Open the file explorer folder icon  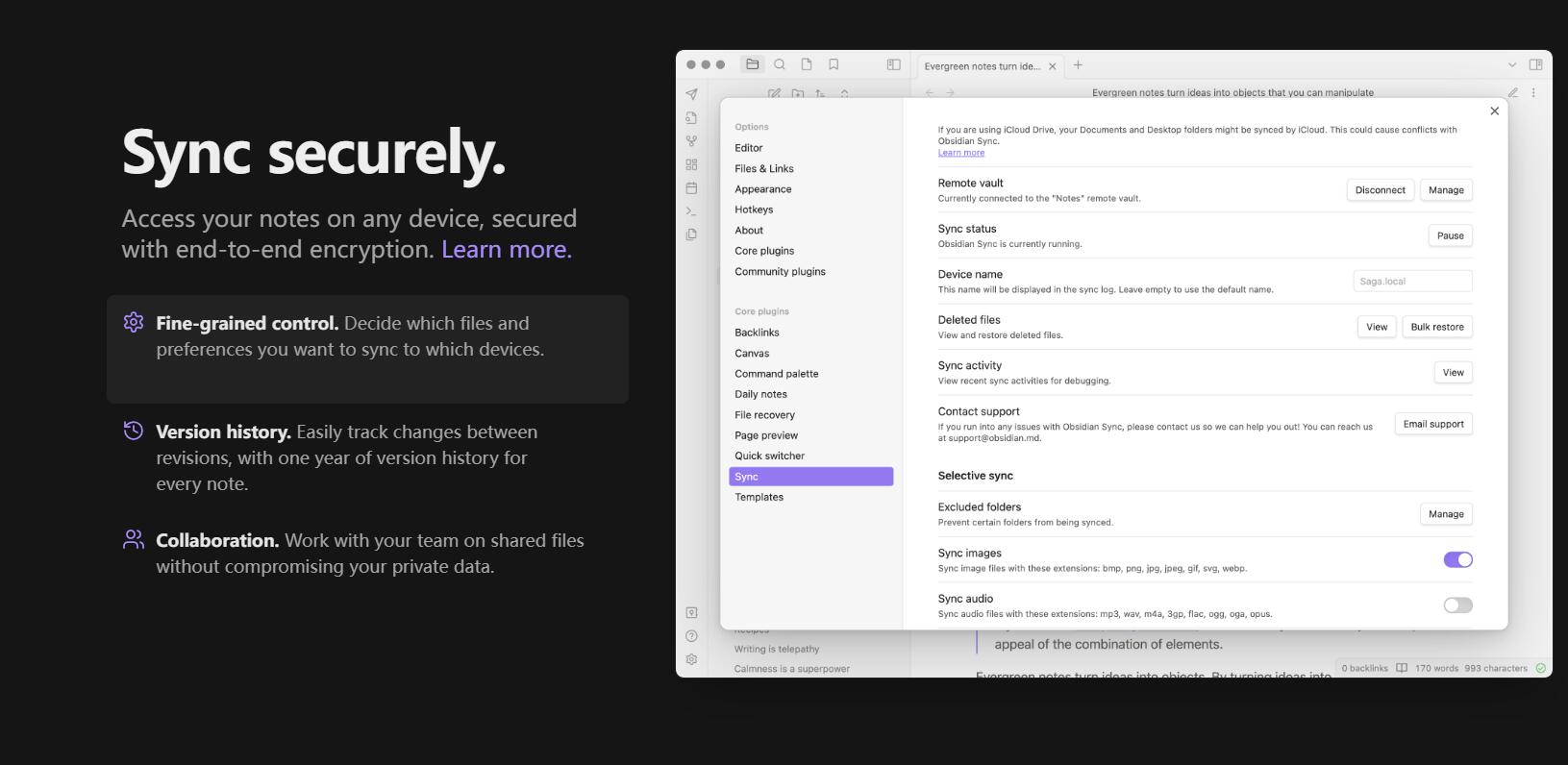(x=753, y=64)
